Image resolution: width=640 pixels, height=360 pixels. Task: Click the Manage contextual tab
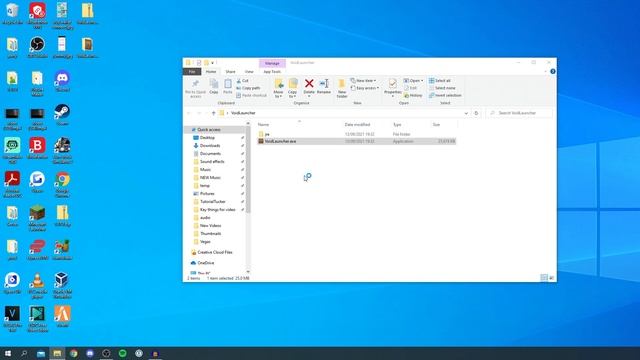[272, 63]
